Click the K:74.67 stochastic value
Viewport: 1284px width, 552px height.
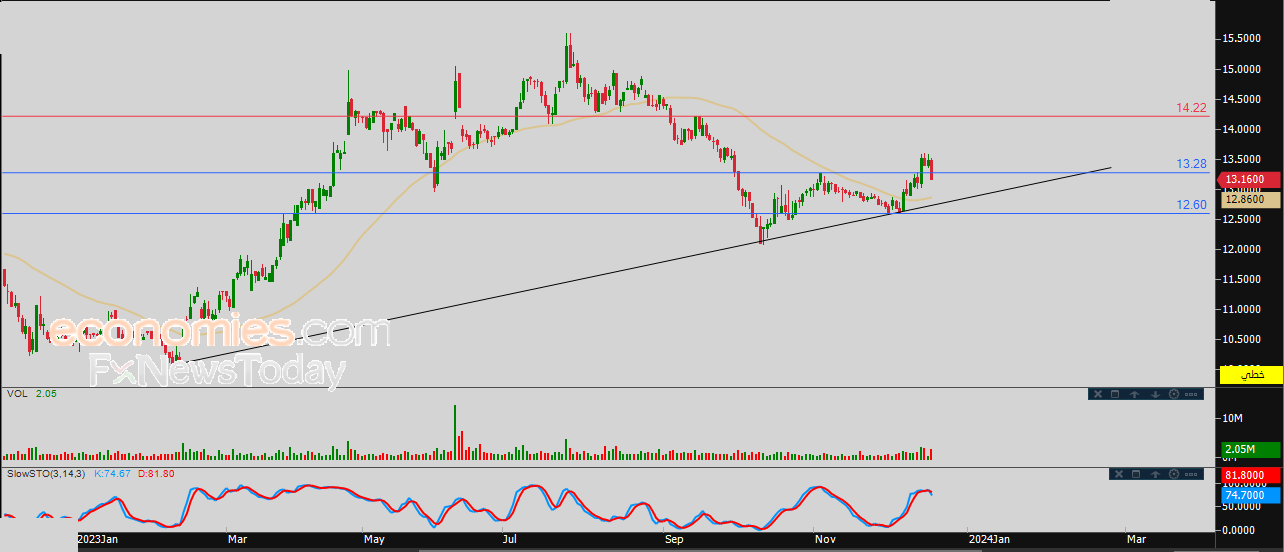113,473
